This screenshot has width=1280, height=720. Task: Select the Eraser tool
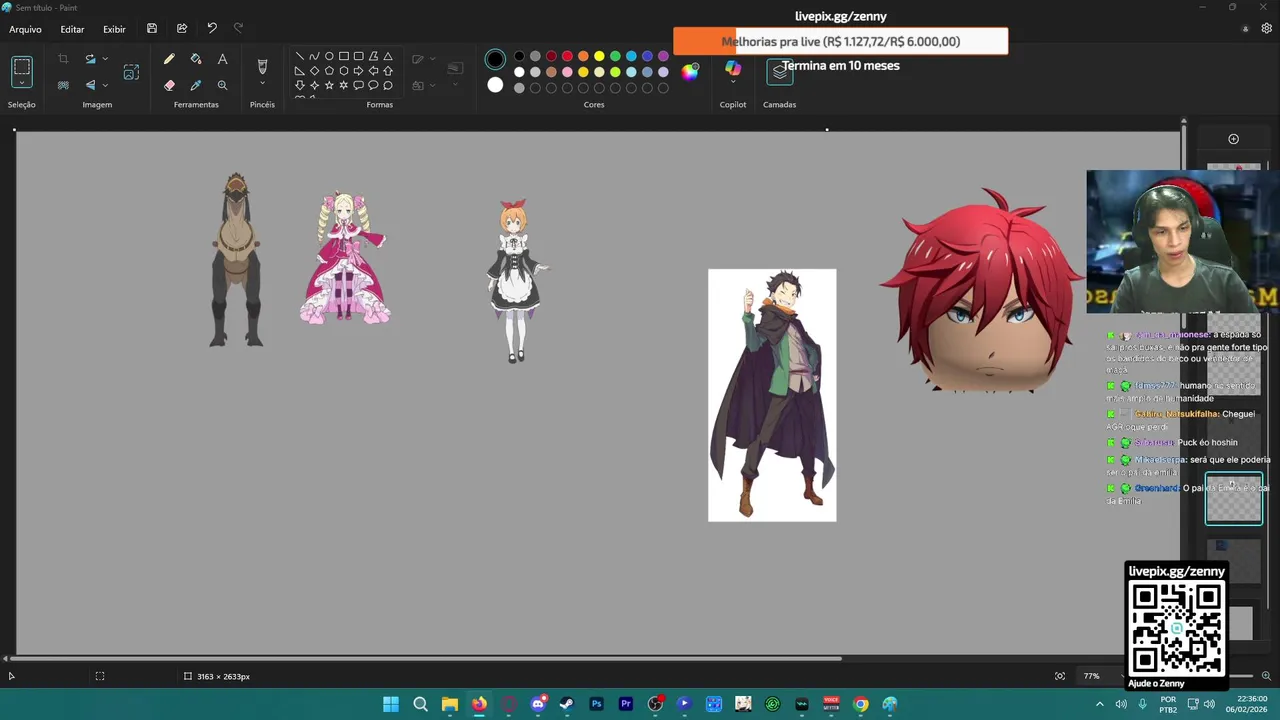[169, 85]
